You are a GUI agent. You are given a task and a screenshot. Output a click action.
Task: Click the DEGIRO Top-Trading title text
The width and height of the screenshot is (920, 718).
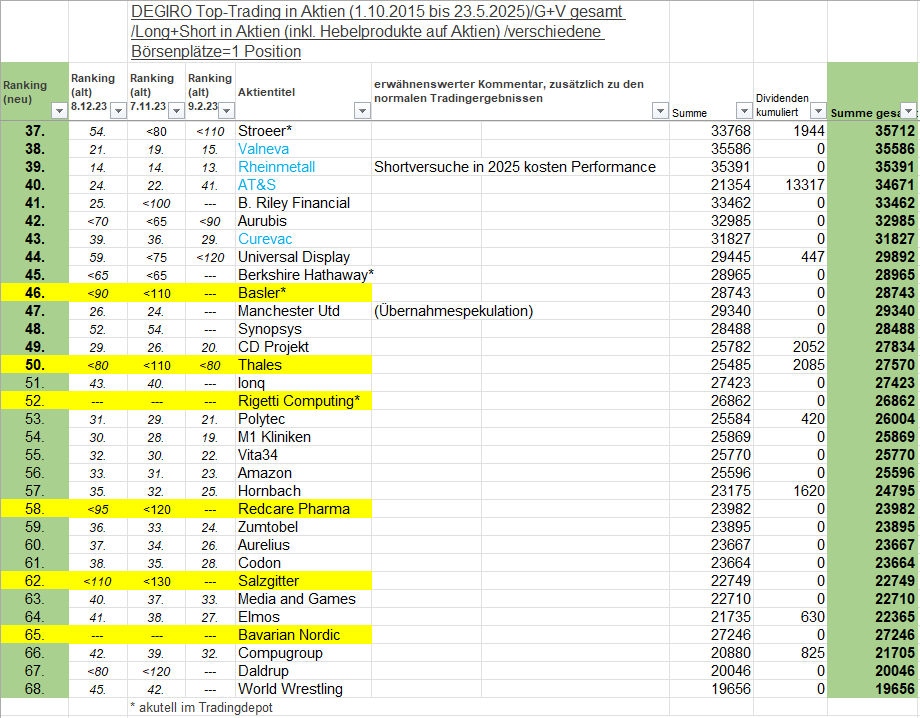tap(378, 32)
